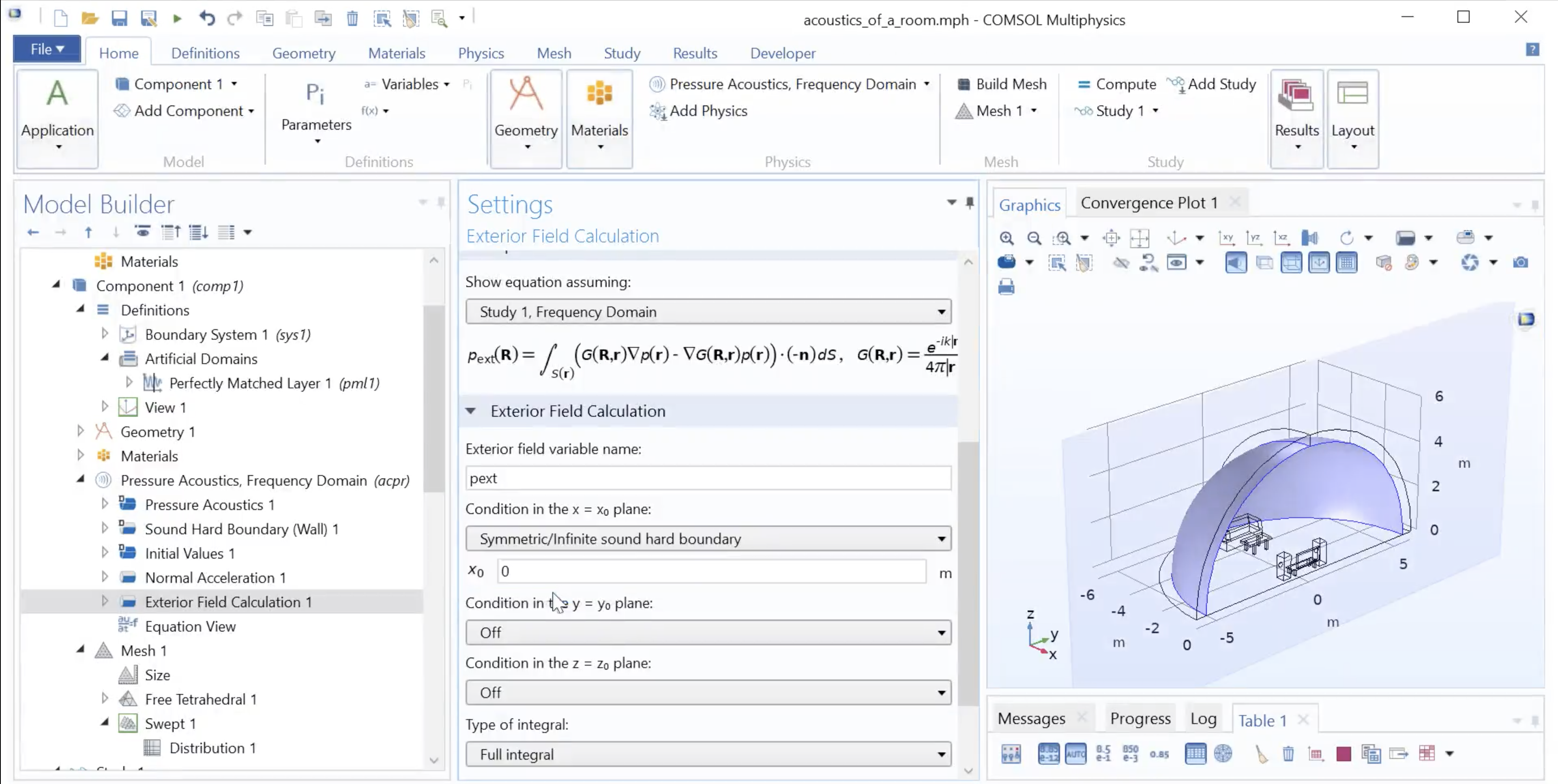The height and width of the screenshot is (784, 1558).
Task: Toggle the mesh rendering grid button
Action: point(1347,262)
